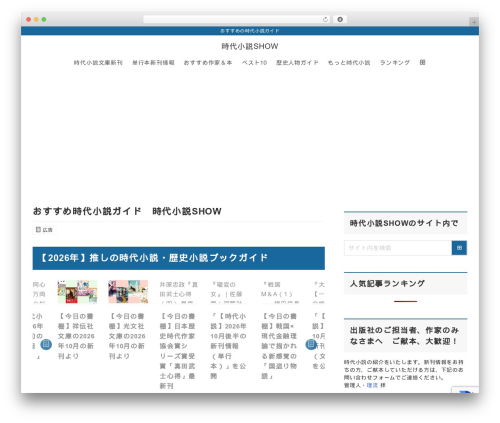Open 歴史人物ガイド menu item
The height and width of the screenshot is (423, 500).
point(297,63)
